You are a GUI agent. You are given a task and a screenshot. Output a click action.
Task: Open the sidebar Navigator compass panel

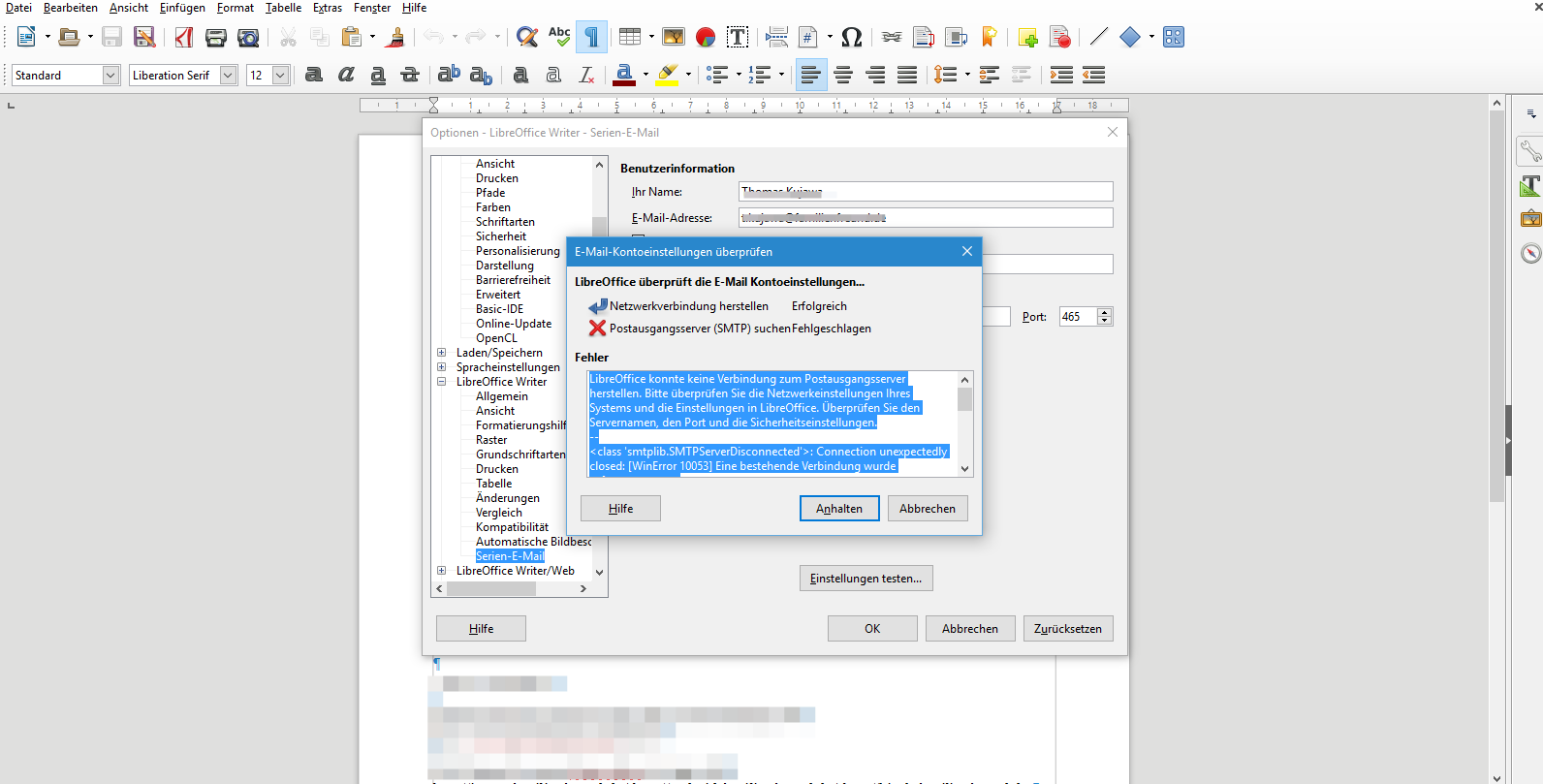pyautogui.click(x=1529, y=253)
